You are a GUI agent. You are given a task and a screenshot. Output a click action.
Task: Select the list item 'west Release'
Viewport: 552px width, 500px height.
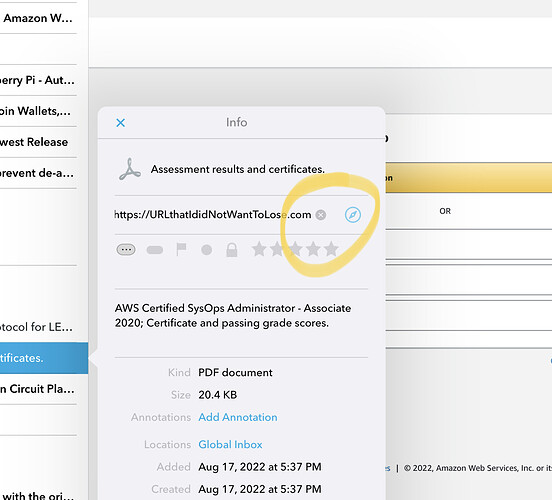38,142
